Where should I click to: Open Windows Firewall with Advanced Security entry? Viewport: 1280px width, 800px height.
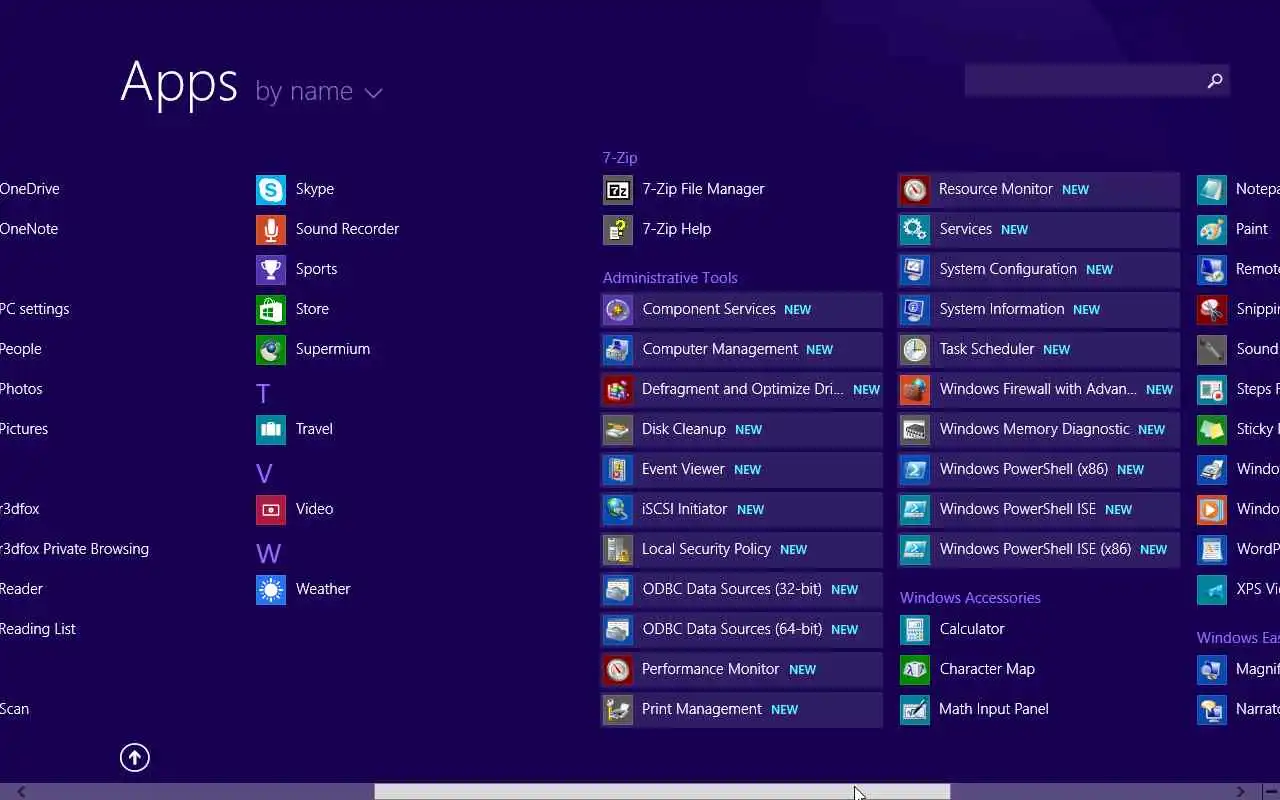coord(1039,389)
